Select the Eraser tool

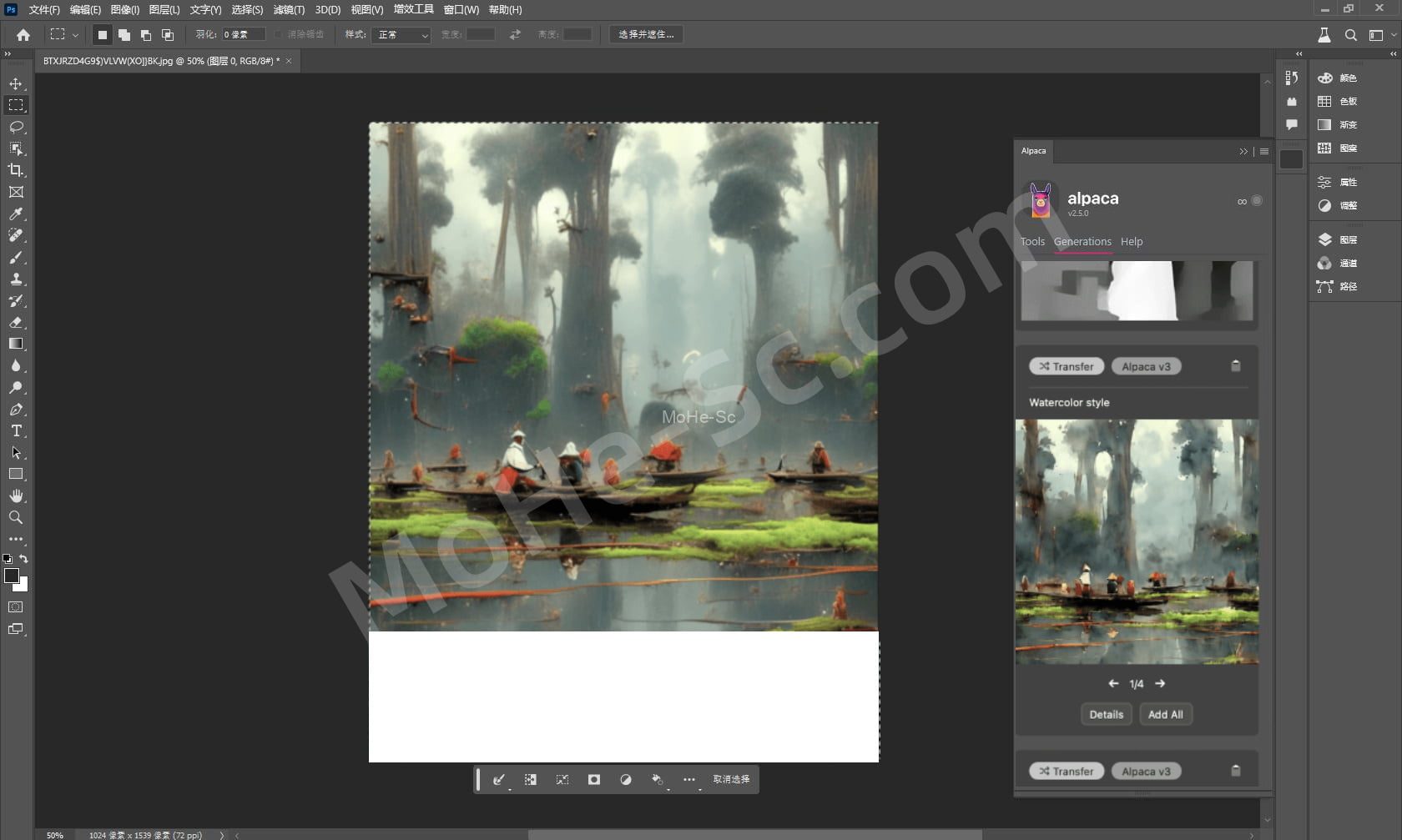(16, 322)
